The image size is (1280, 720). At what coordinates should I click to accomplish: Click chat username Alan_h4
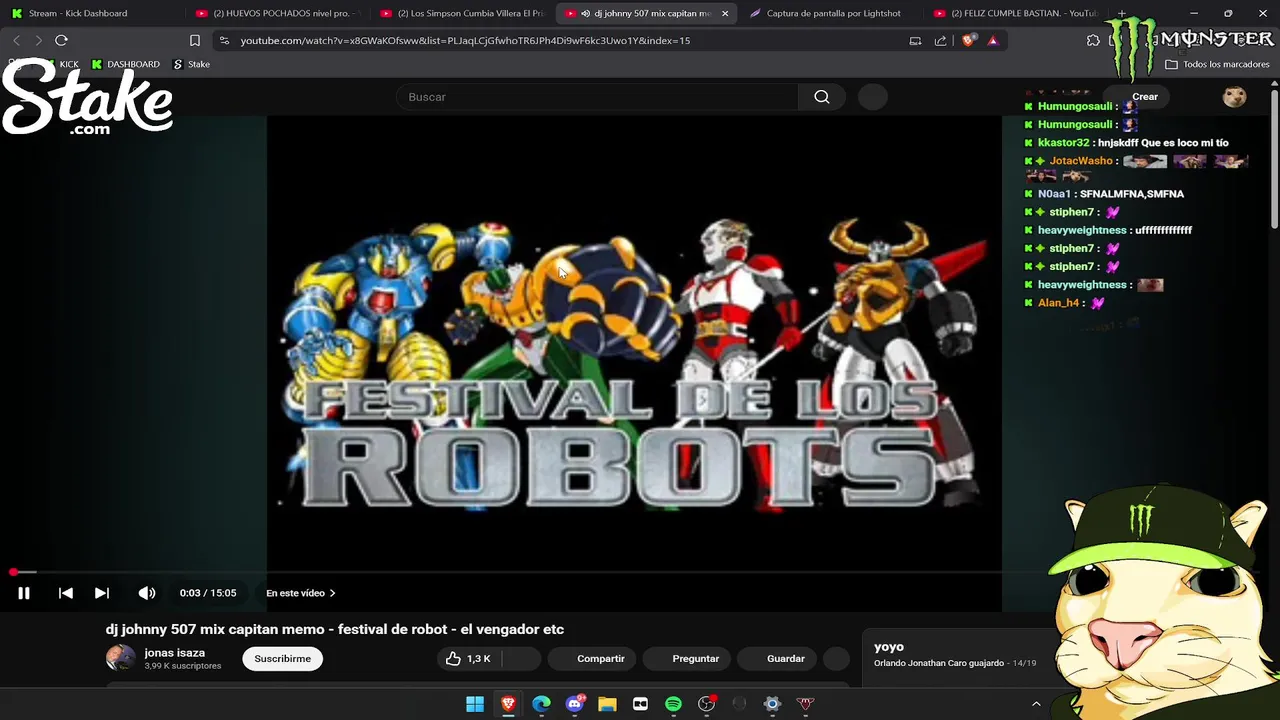(x=1058, y=303)
